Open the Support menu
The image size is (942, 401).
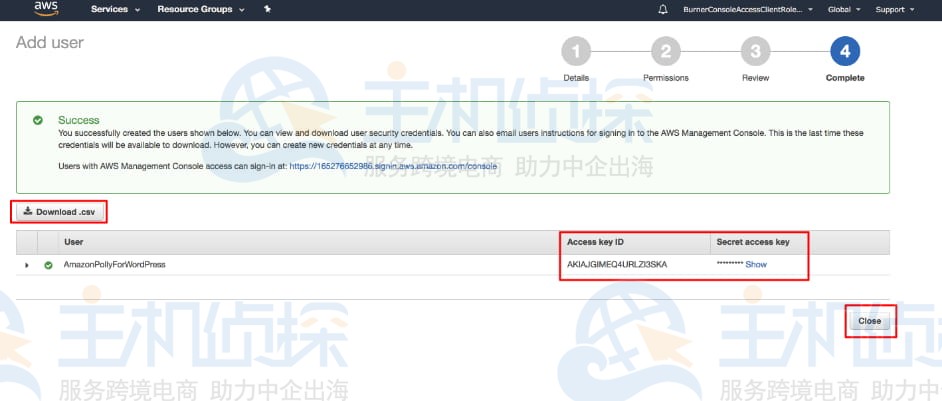click(895, 10)
